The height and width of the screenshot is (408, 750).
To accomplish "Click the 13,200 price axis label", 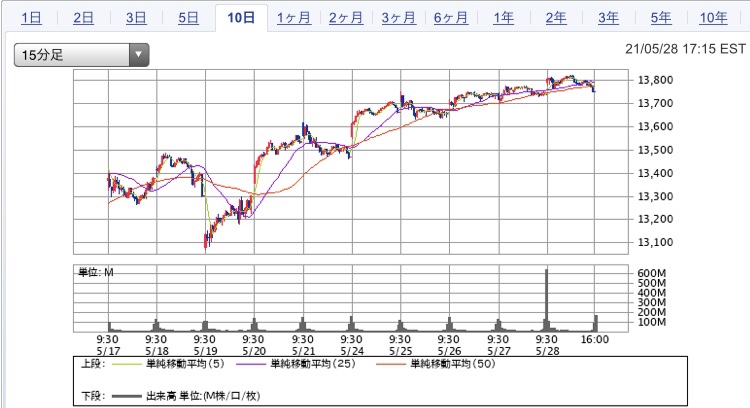I will click(655, 219).
